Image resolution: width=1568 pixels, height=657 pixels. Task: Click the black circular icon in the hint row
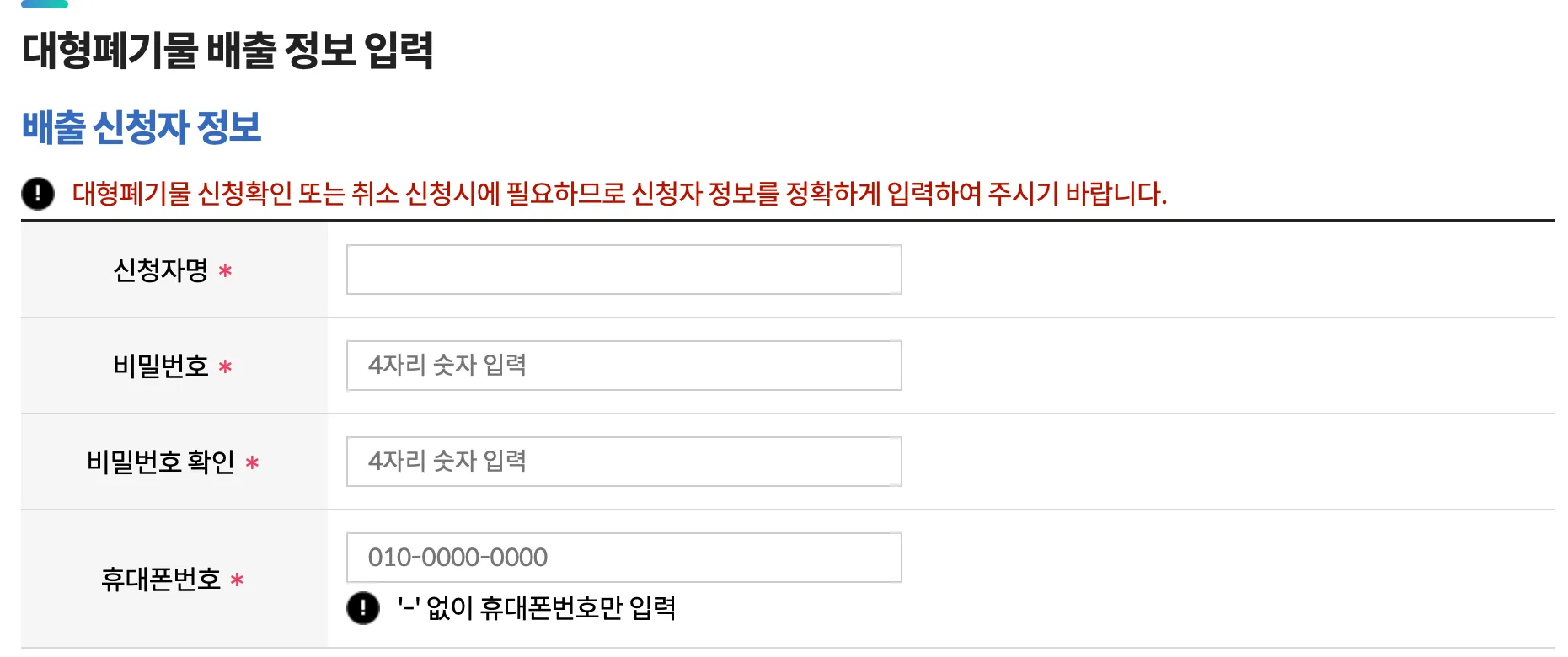tap(363, 608)
